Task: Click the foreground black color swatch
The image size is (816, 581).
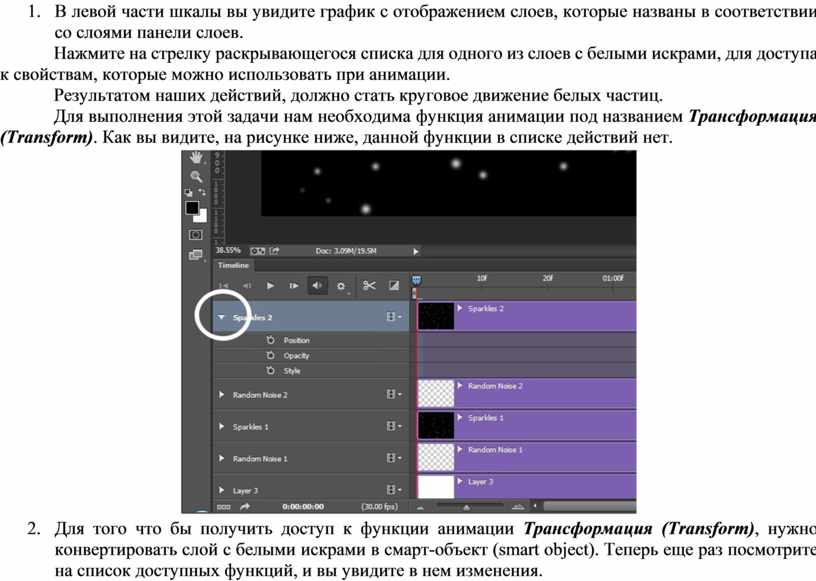Action: click(x=192, y=208)
